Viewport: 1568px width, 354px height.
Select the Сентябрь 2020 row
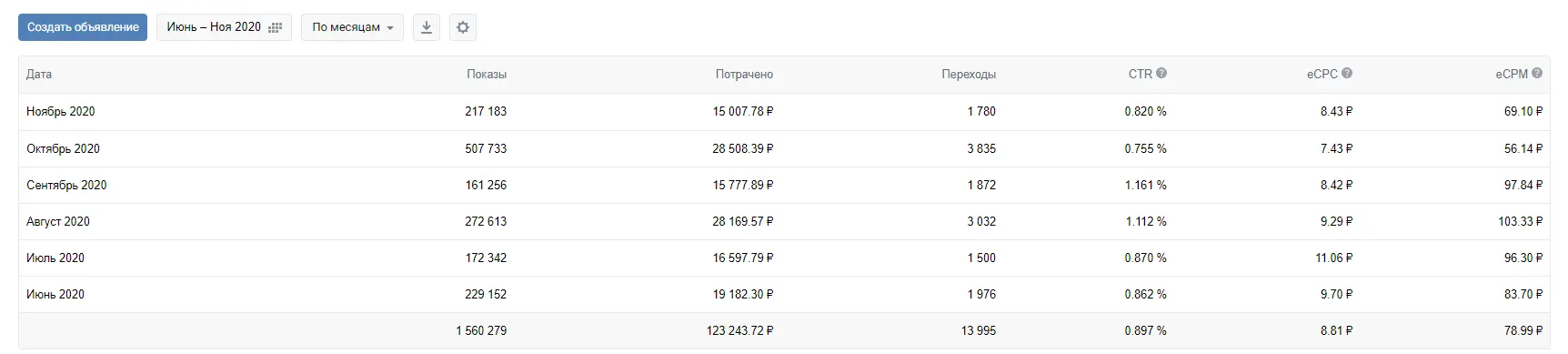tap(784, 185)
